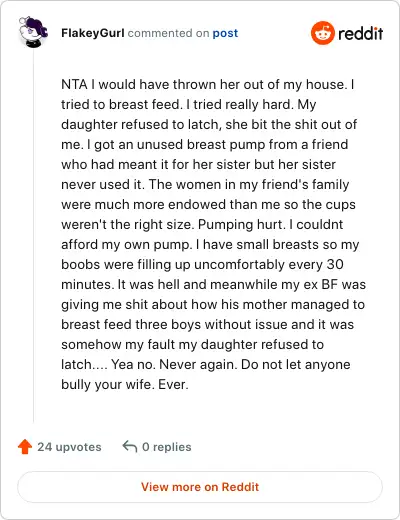The width and height of the screenshot is (400, 520).
Task: Click the 'View more on Reddit' button
Action: (200, 487)
